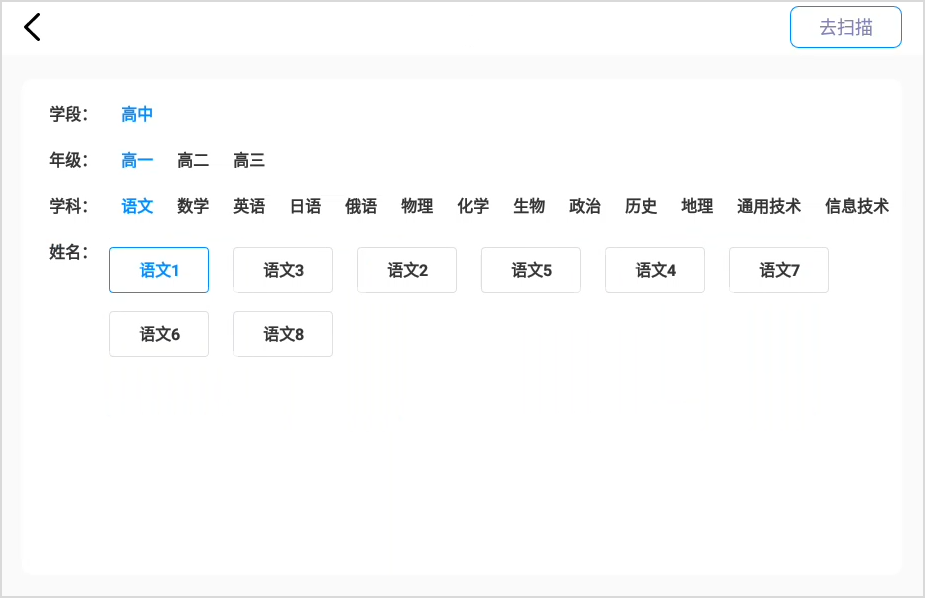
Task: Choose grade 高二
Action: (x=193, y=160)
